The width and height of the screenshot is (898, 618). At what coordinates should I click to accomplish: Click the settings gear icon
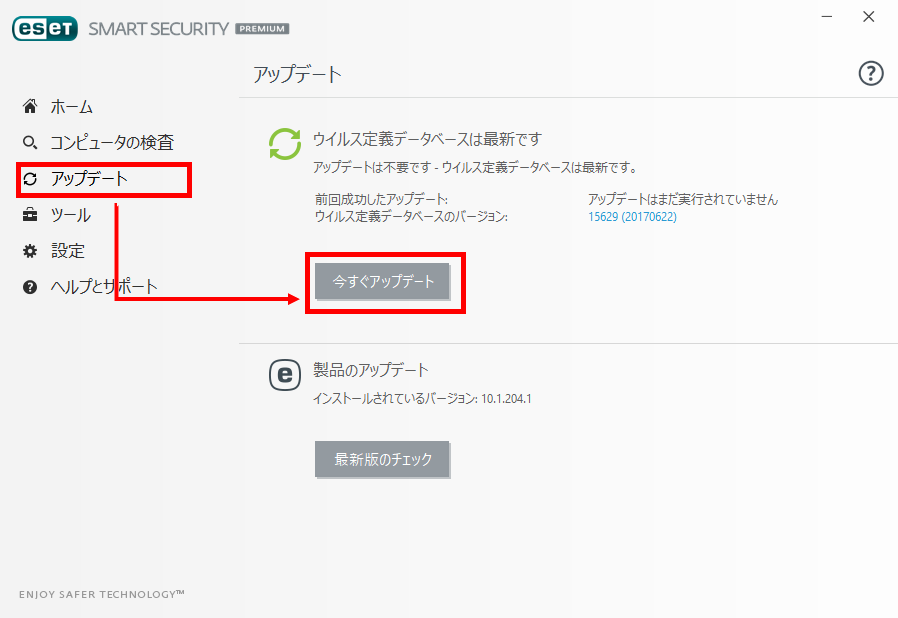pyautogui.click(x=30, y=251)
